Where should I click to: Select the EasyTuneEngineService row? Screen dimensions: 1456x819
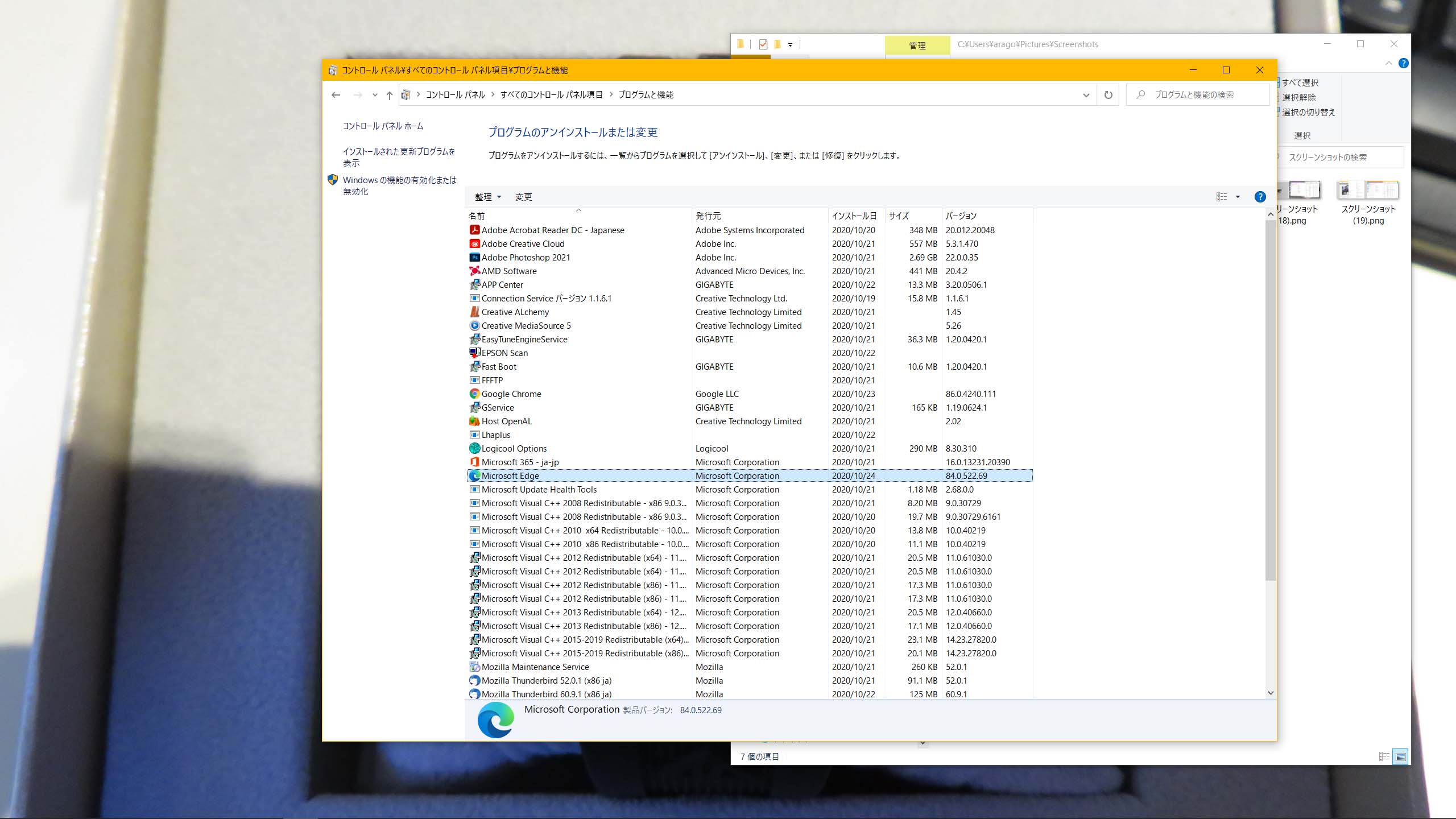[x=750, y=339]
